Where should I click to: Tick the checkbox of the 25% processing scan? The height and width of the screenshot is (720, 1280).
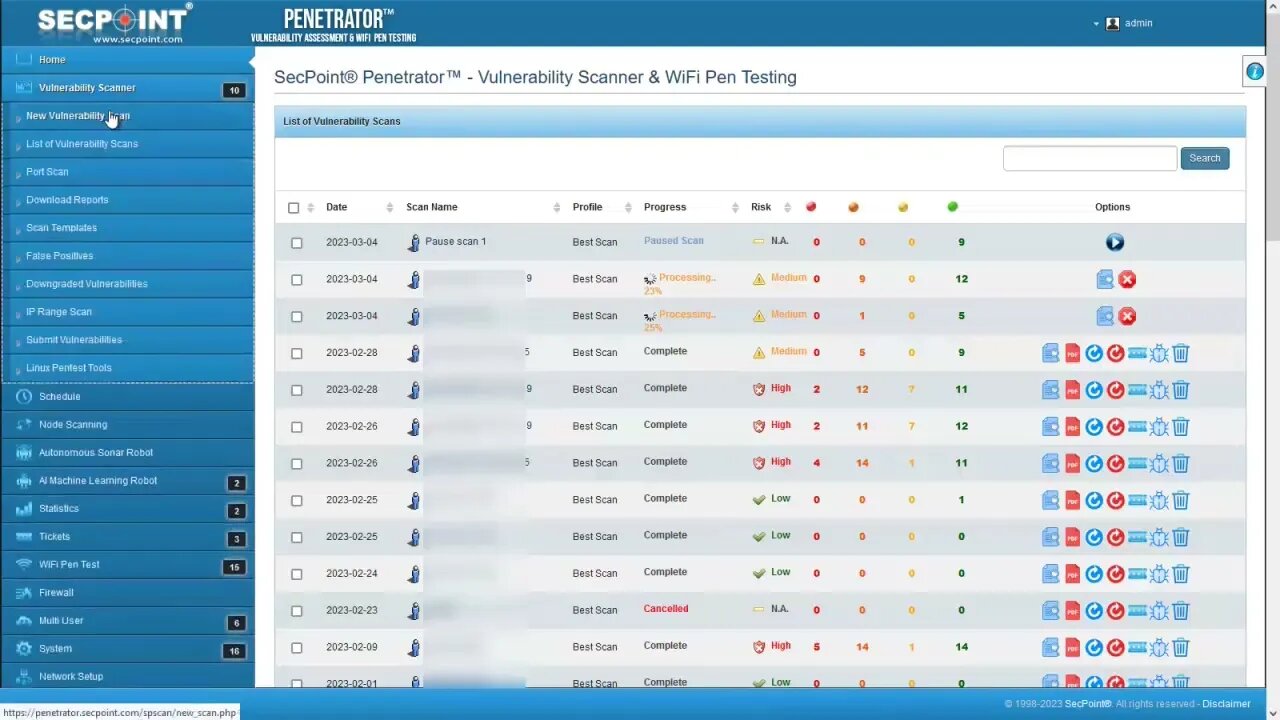pyautogui.click(x=296, y=317)
